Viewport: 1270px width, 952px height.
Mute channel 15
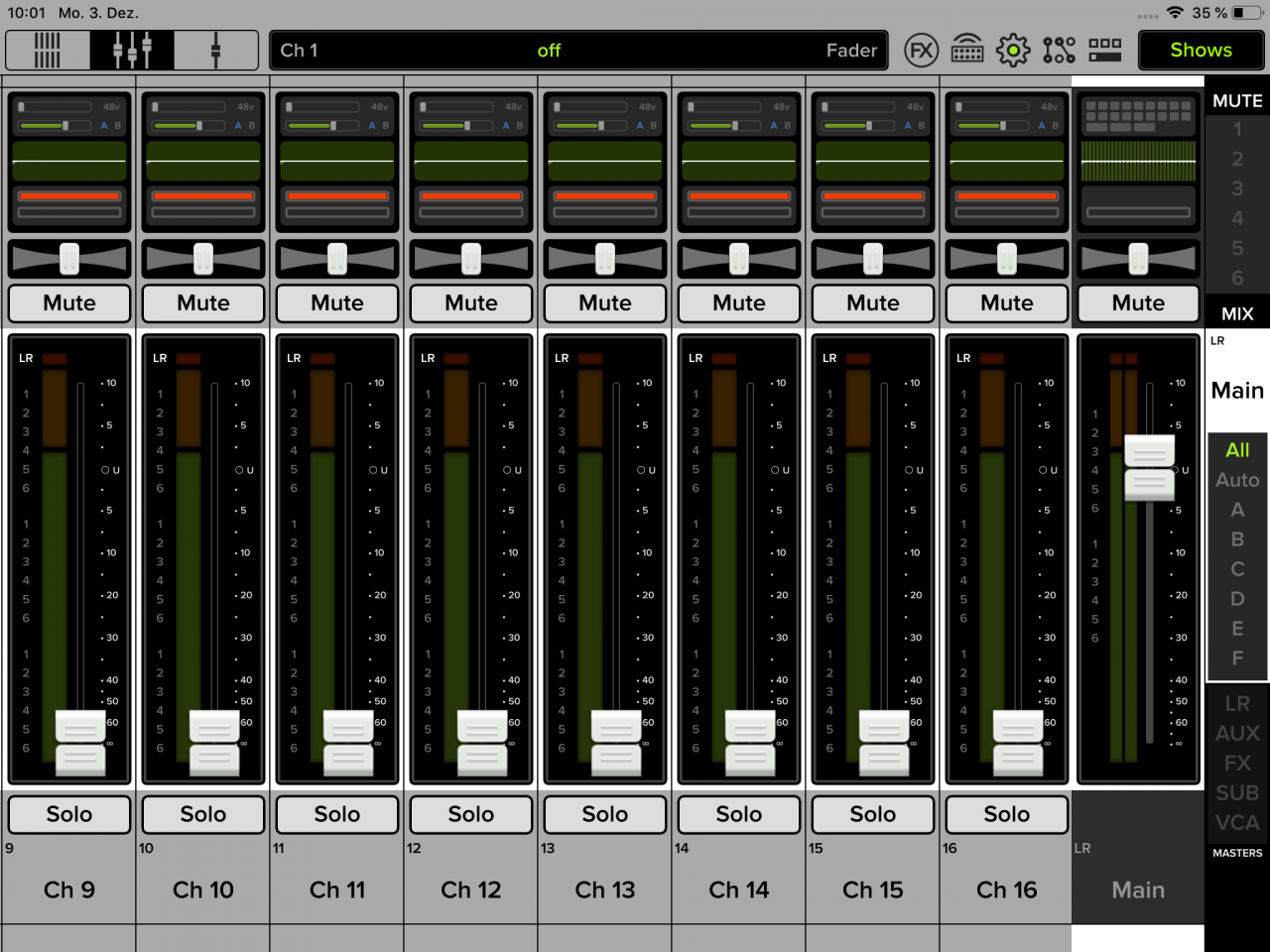(x=873, y=303)
